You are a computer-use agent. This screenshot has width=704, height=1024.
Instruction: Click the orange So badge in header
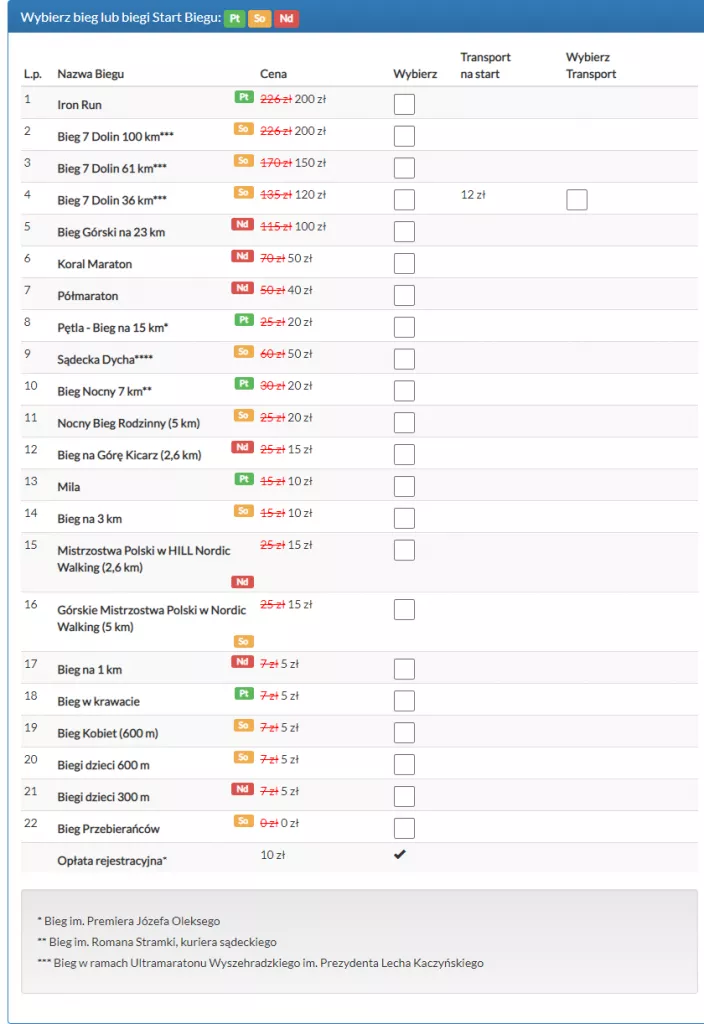261,18
